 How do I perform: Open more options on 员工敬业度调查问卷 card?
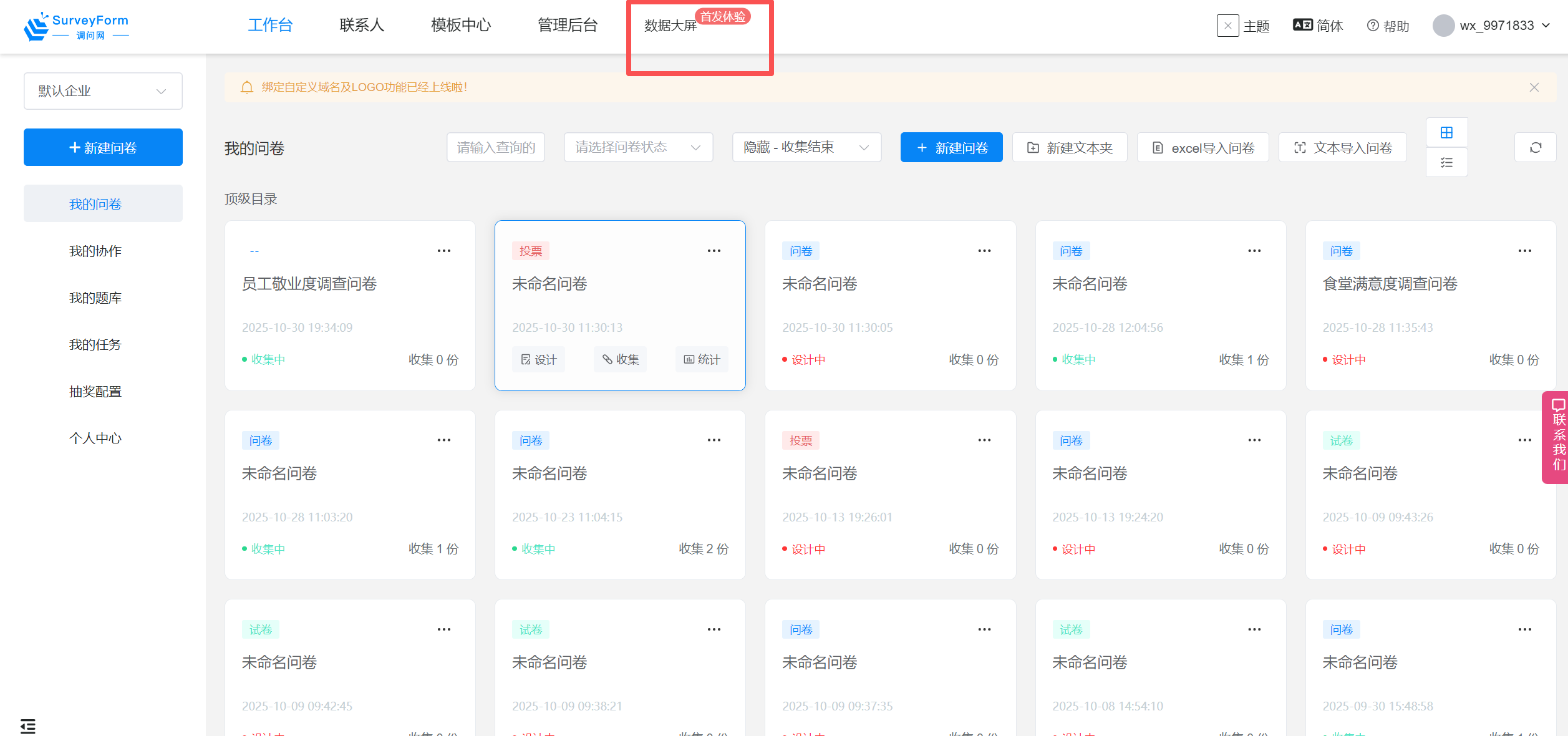coord(443,251)
